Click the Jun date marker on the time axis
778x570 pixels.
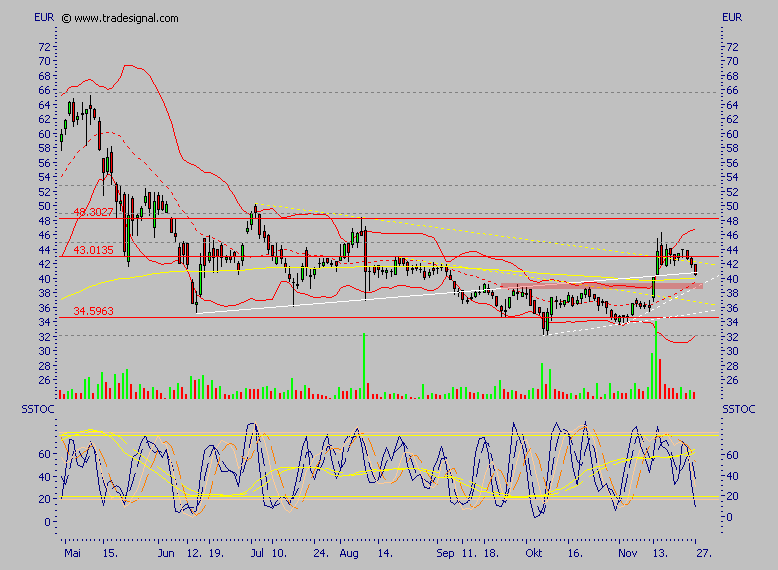pos(166,552)
